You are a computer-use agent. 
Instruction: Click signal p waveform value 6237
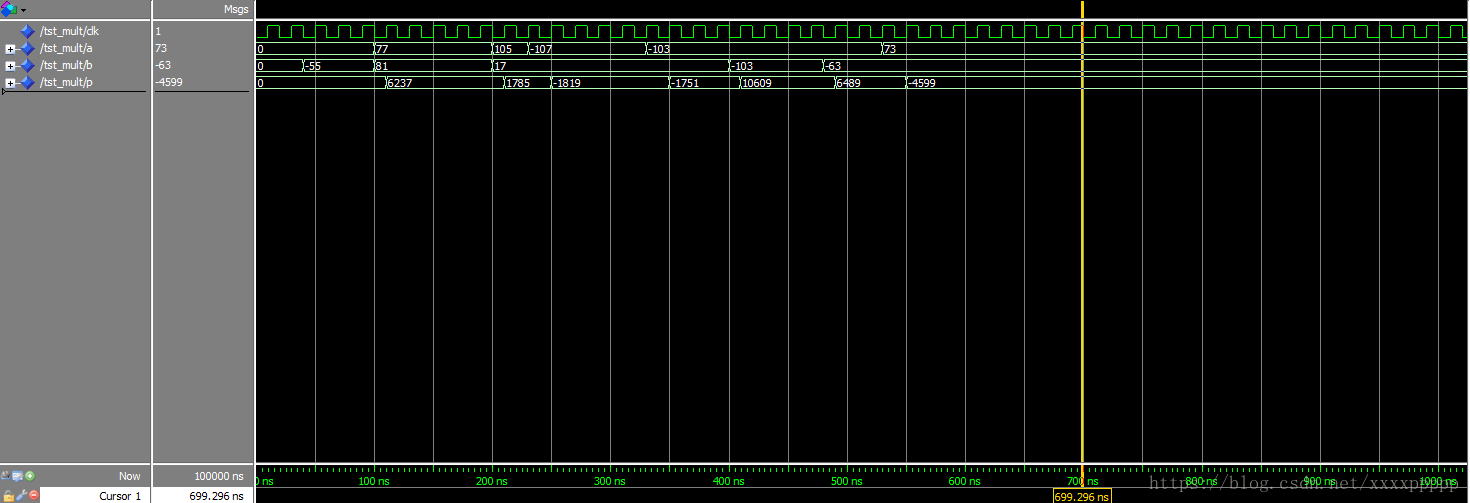[399, 82]
